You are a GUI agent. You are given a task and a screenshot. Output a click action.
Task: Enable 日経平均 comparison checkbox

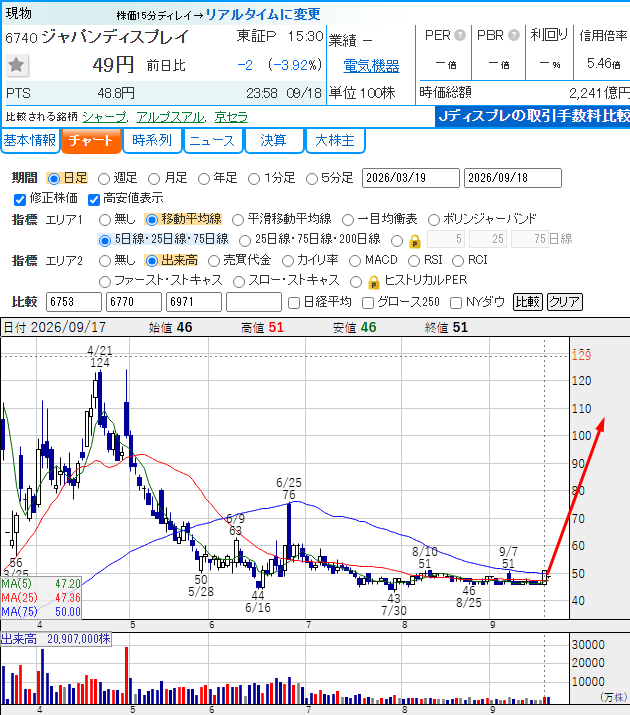click(294, 303)
